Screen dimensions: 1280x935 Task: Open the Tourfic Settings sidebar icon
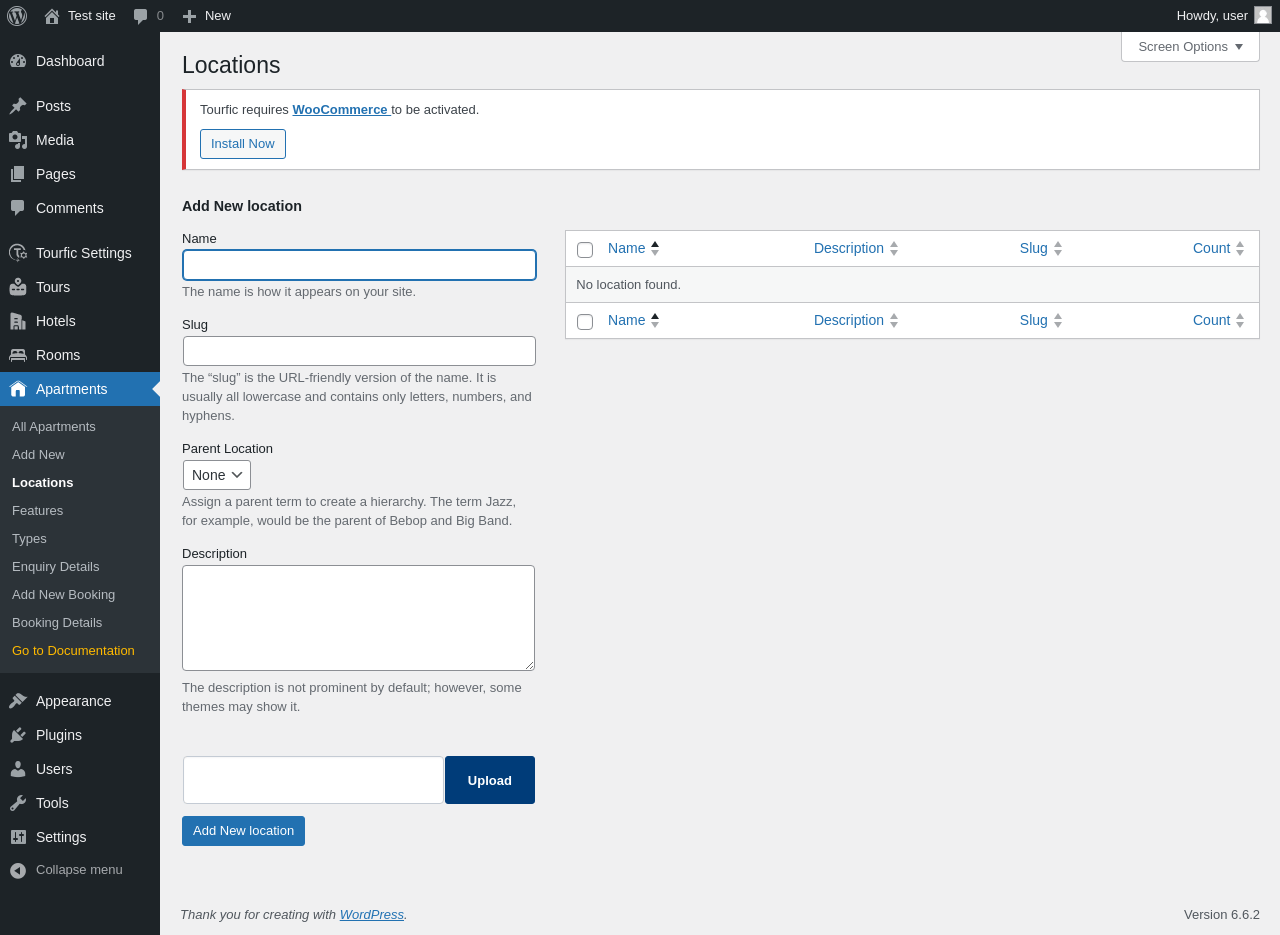18,253
